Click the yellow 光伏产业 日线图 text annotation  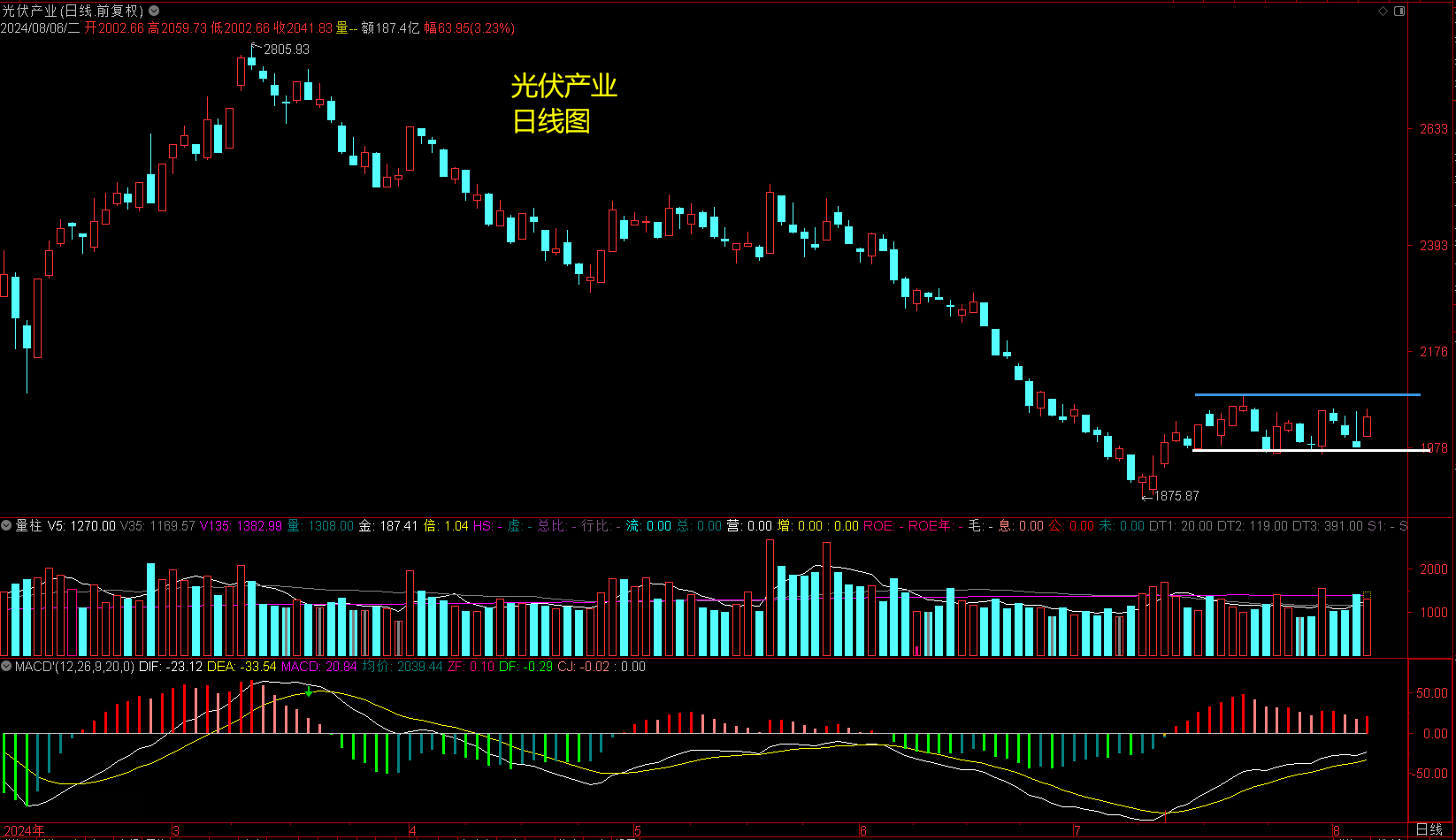pyautogui.click(x=563, y=103)
